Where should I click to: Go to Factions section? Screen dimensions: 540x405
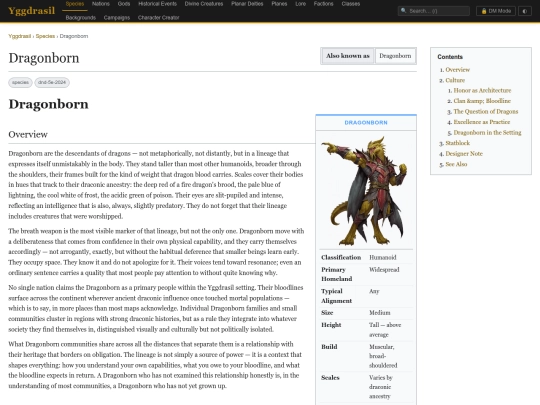(323, 4)
